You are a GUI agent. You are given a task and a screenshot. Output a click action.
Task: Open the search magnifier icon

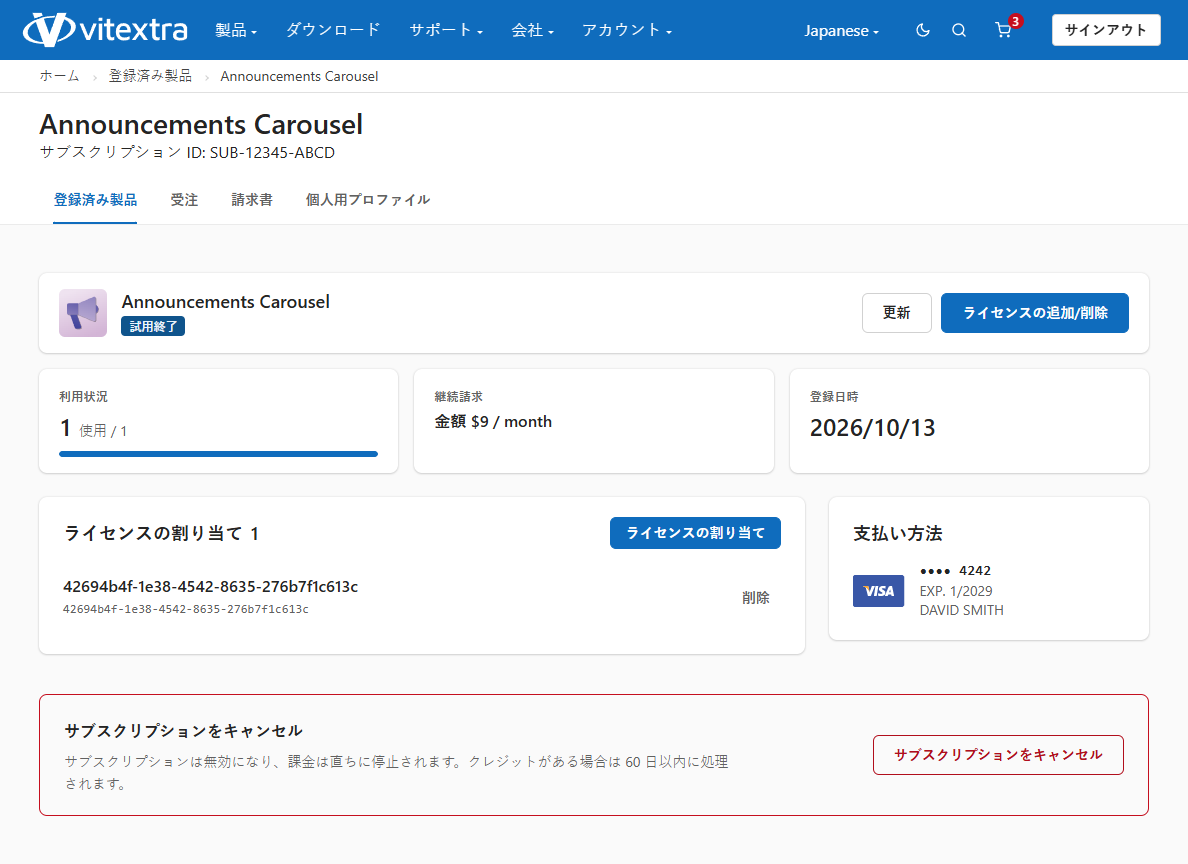[x=958, y=30]
